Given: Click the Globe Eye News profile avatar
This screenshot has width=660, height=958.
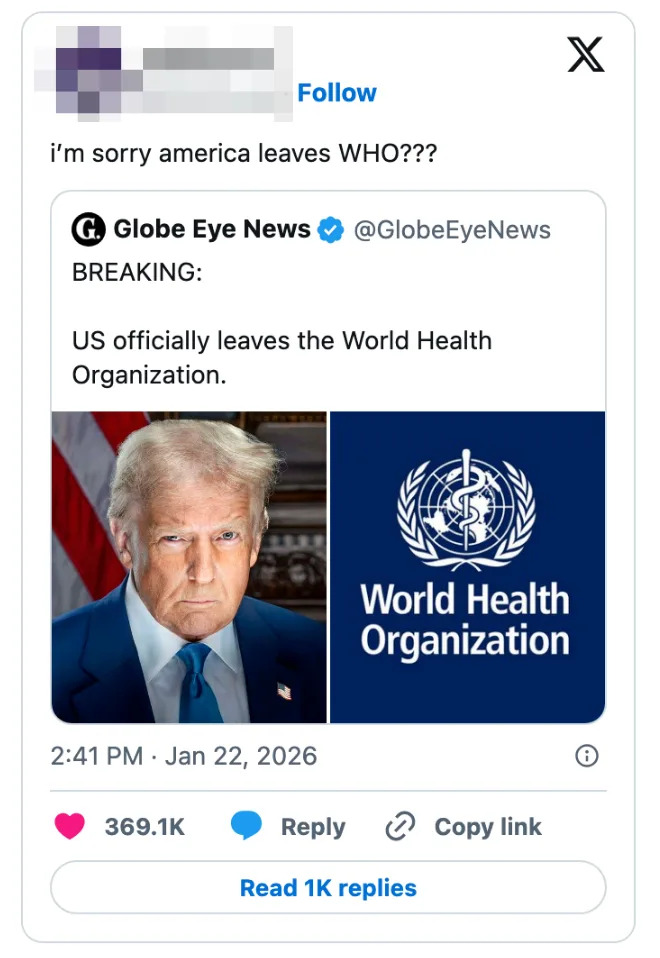Looking at the screenshot, I should pyautogui.click(x=86, y=229).
